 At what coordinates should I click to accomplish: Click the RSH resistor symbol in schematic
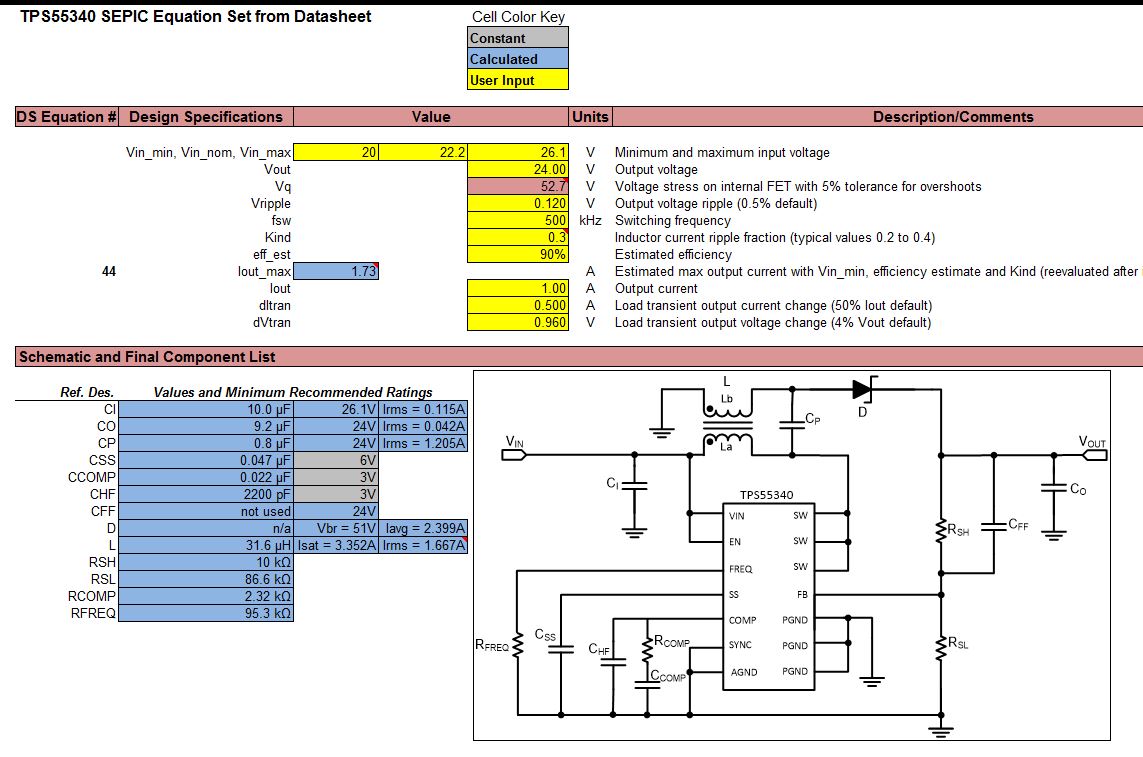941,530
